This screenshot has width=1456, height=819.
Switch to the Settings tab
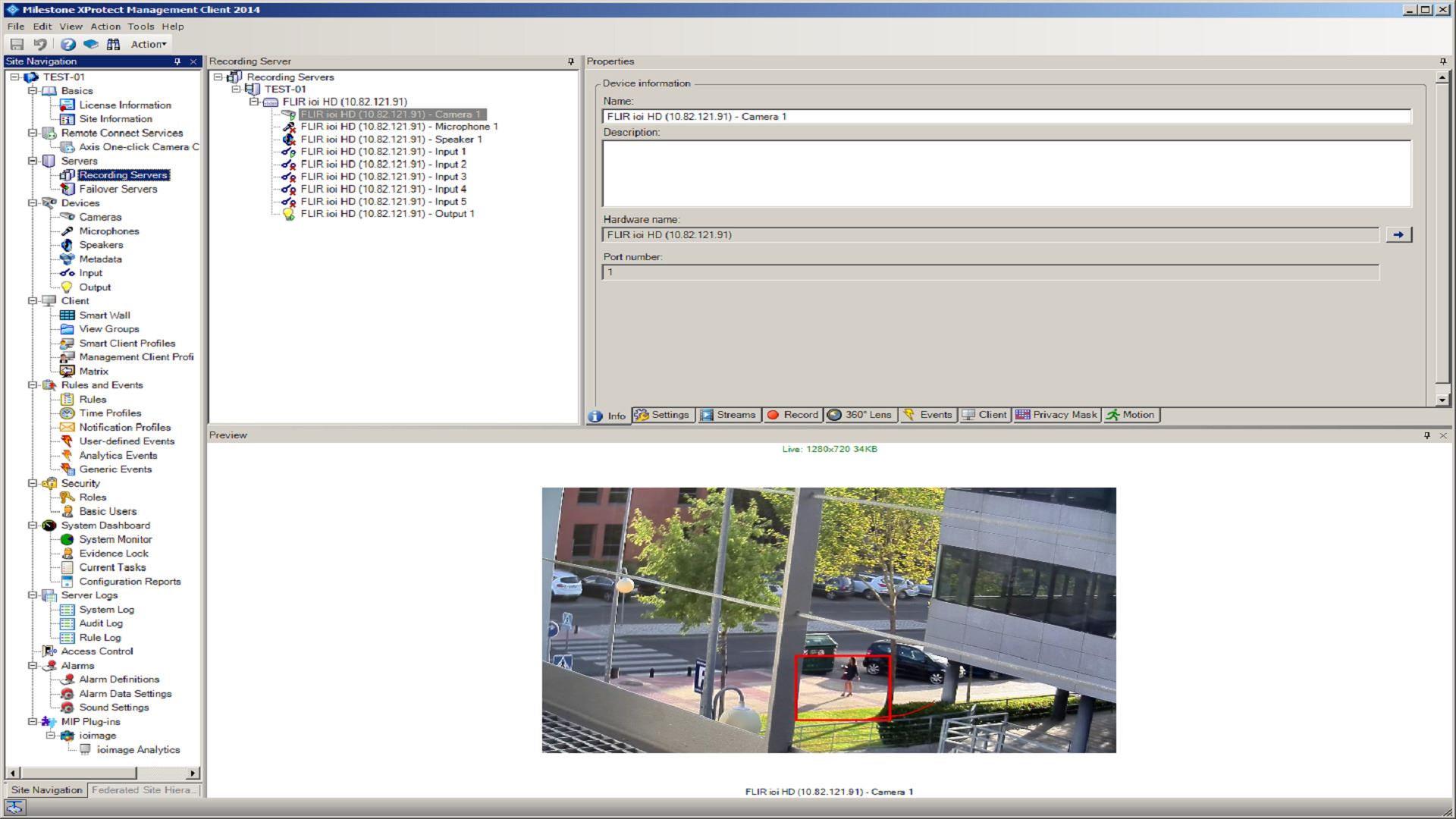click(x=662, y=415)
